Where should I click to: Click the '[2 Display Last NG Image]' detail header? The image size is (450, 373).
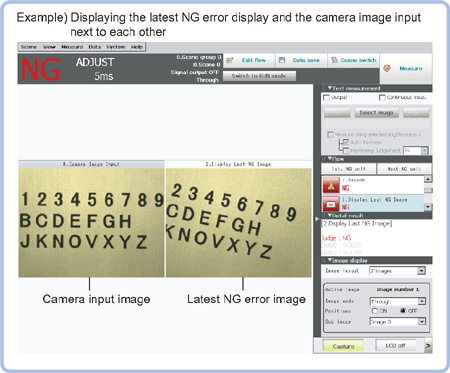click(357, 224)
